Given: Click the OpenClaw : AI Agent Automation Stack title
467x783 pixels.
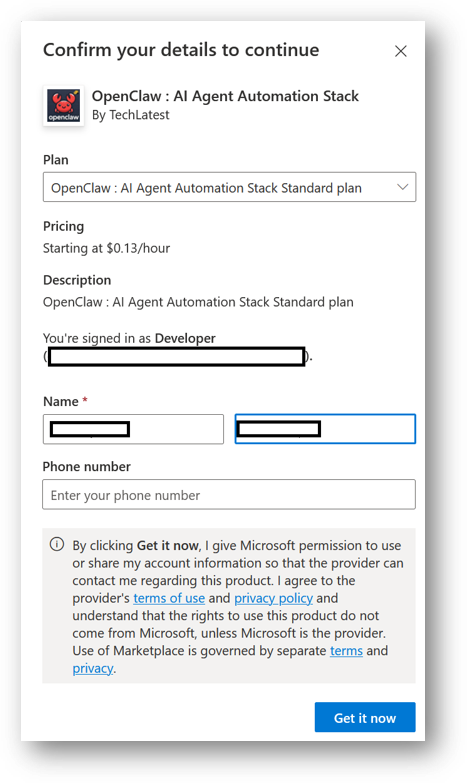Looking at the screenshot, I should 225,96.
